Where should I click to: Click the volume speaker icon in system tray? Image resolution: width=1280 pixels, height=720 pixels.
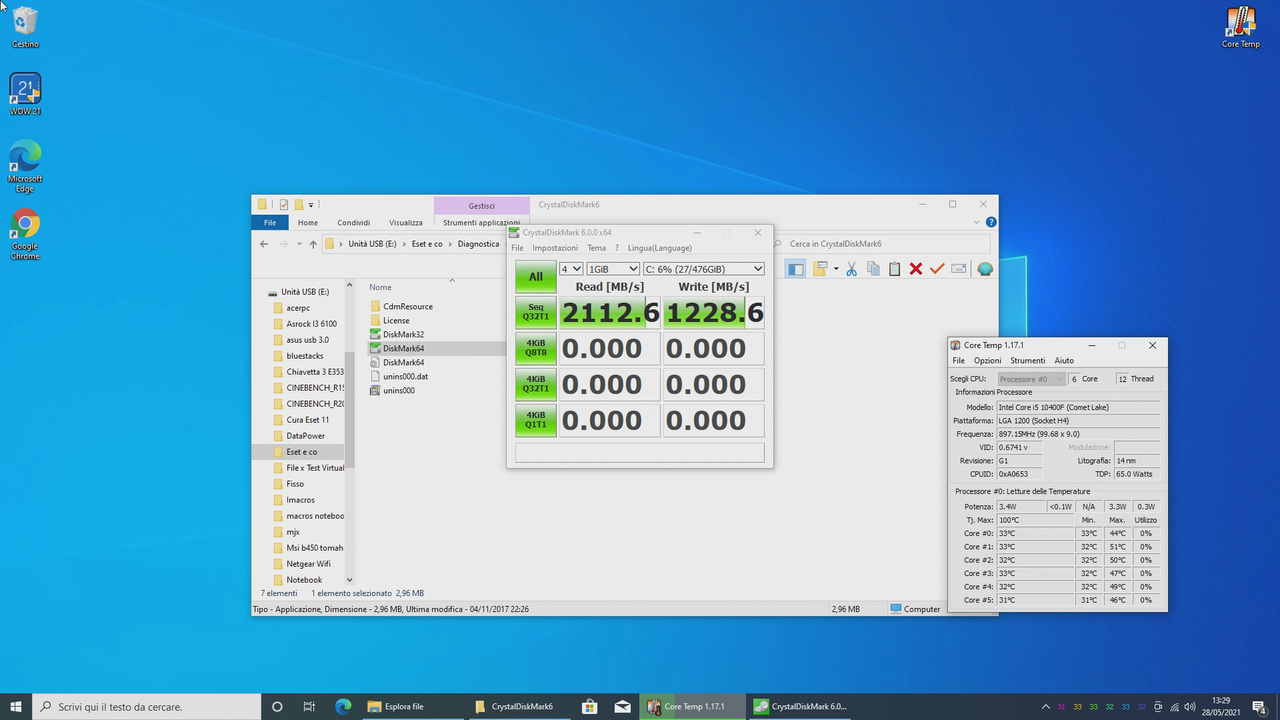point(1189,707)
